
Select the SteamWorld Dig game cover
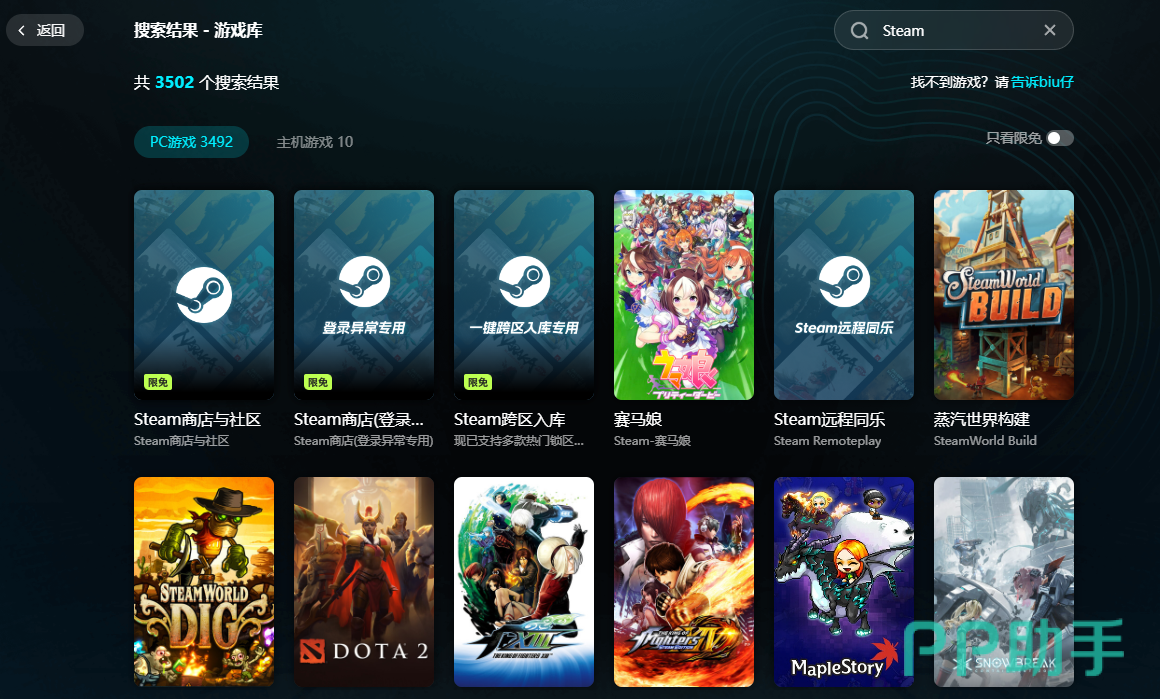[204, 581]
